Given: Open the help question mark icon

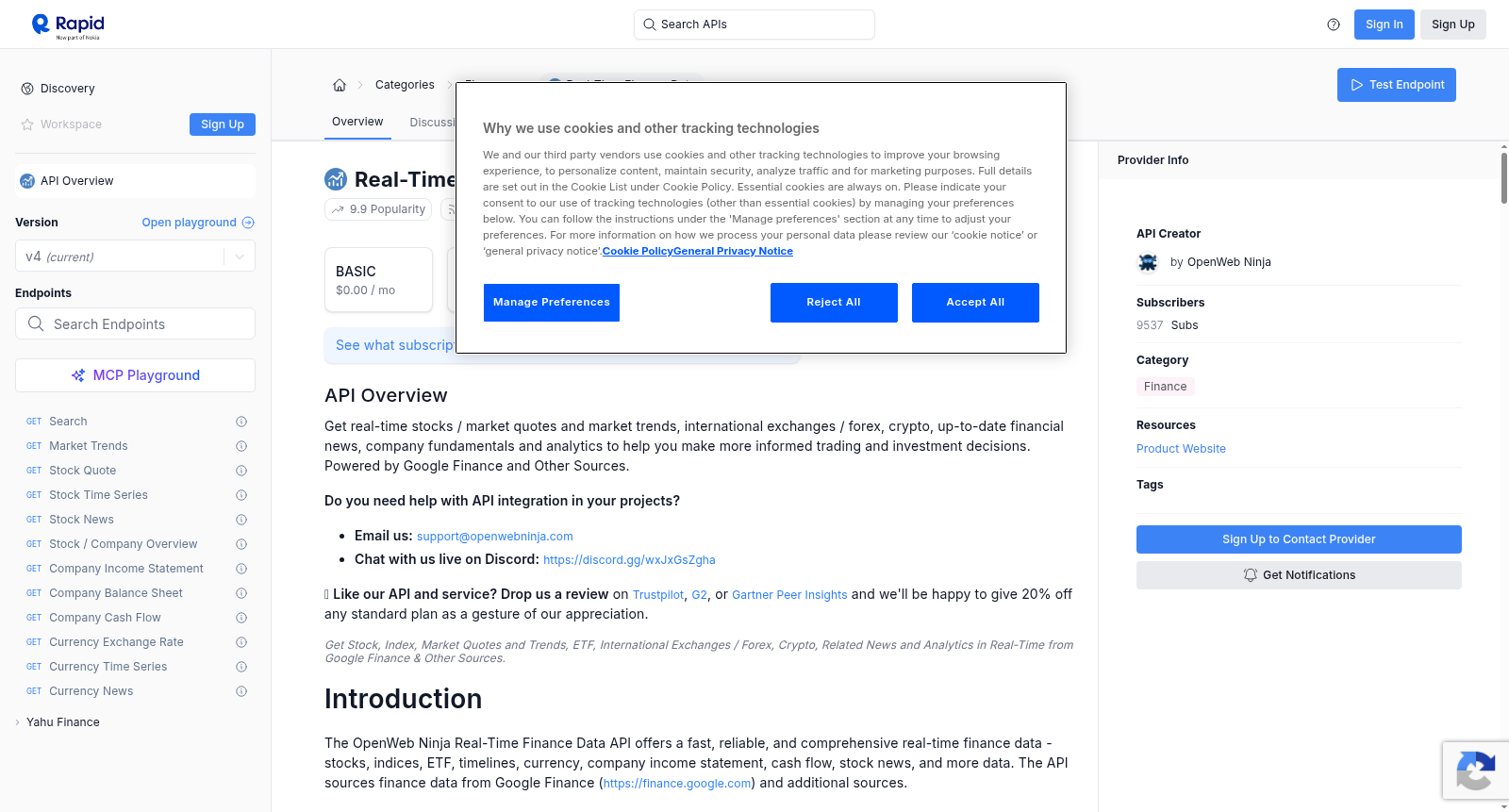Looking at the screenshot, I should point(1334,25).
